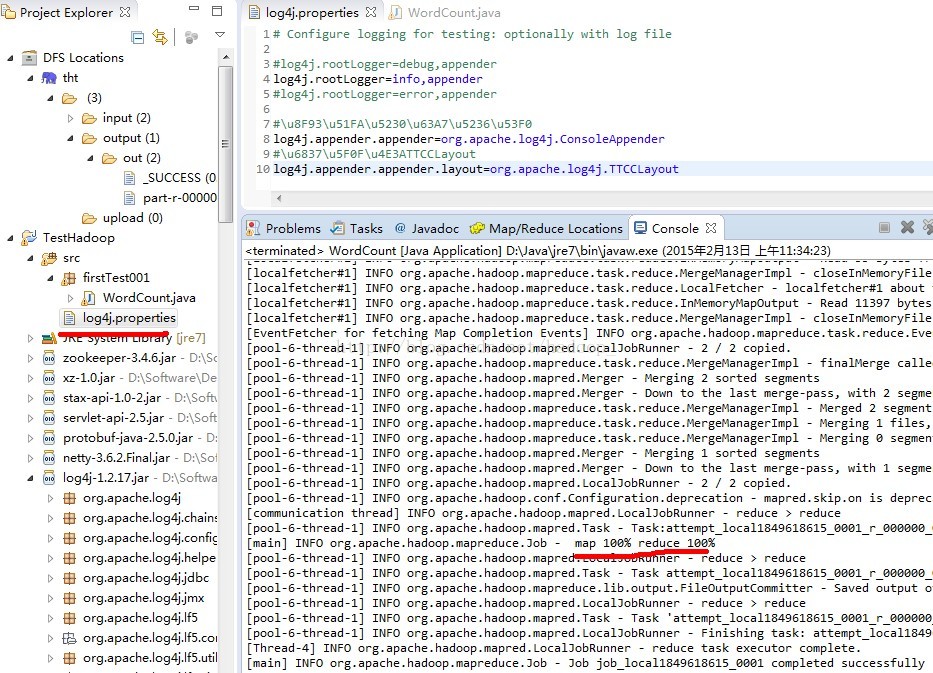Collapse the log4j-1.2.17.jar node
This screenshot has height=673, width=933.
(30, 478)
